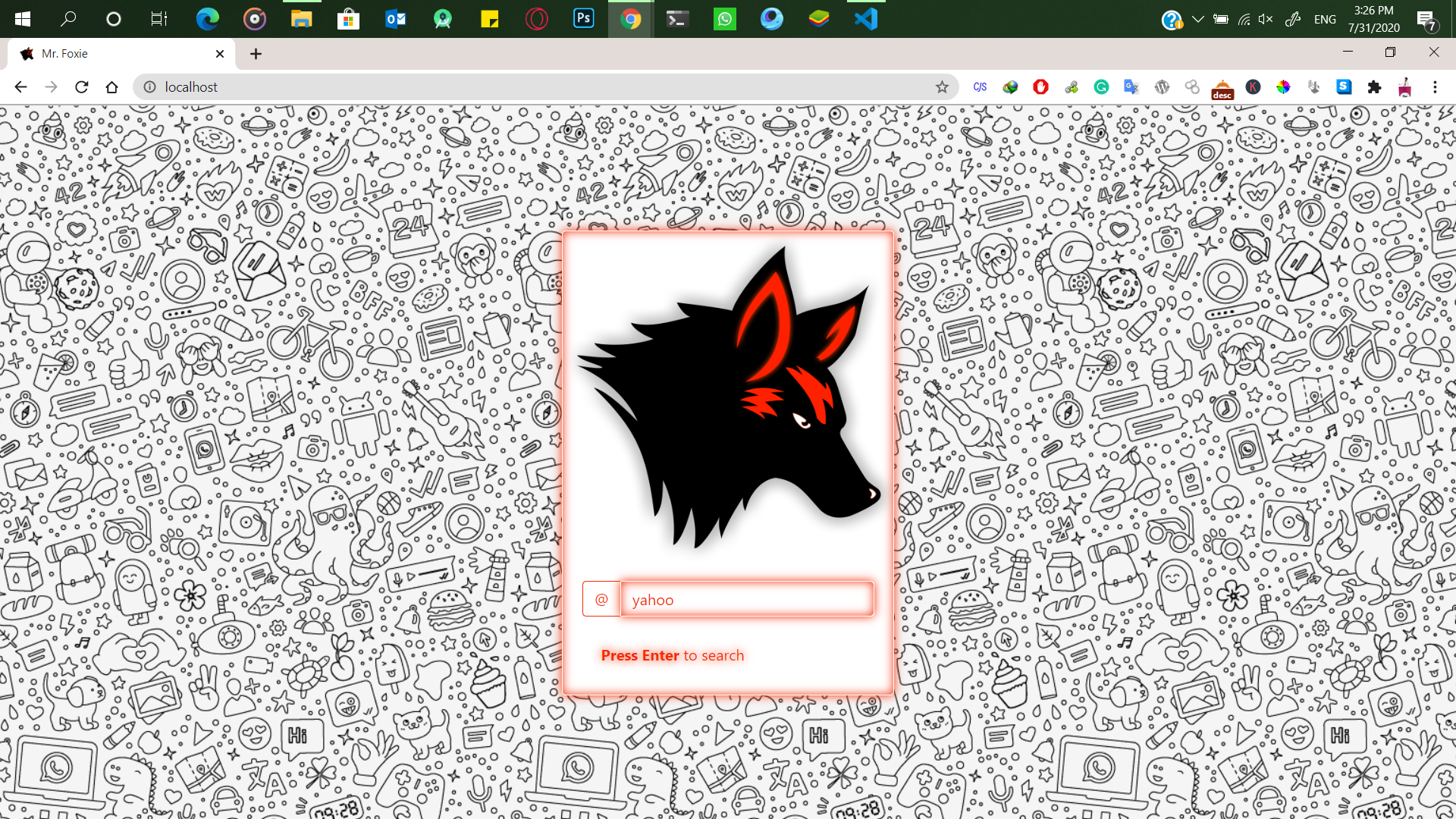The width and height of the screenshot is (1456, 819).
Task: Open a new tab with plus button
Action: tap(256, 54)
